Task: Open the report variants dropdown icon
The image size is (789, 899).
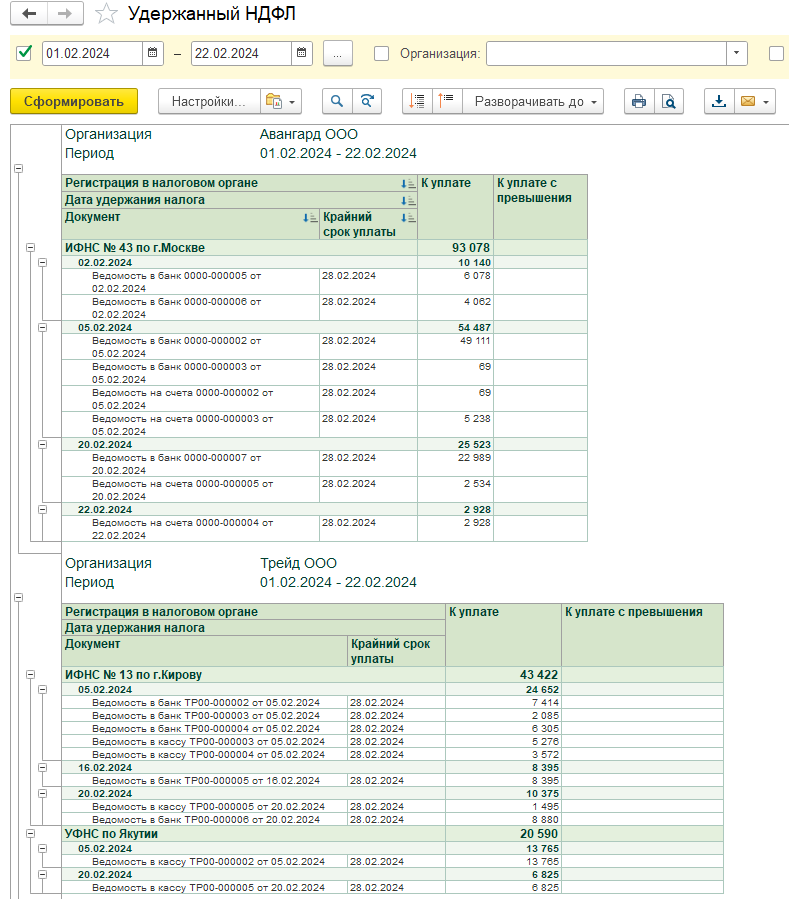Action: (281, 101)
